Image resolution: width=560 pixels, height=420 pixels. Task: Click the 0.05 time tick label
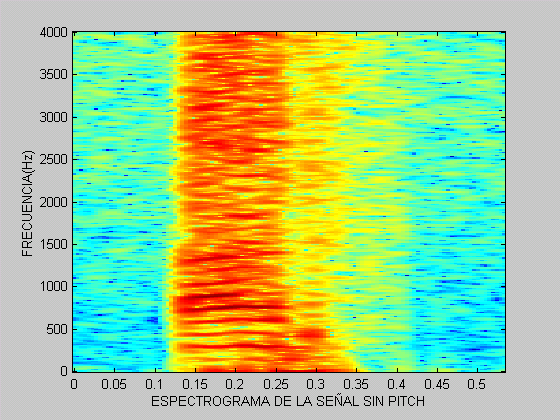(x=114, y=384)
